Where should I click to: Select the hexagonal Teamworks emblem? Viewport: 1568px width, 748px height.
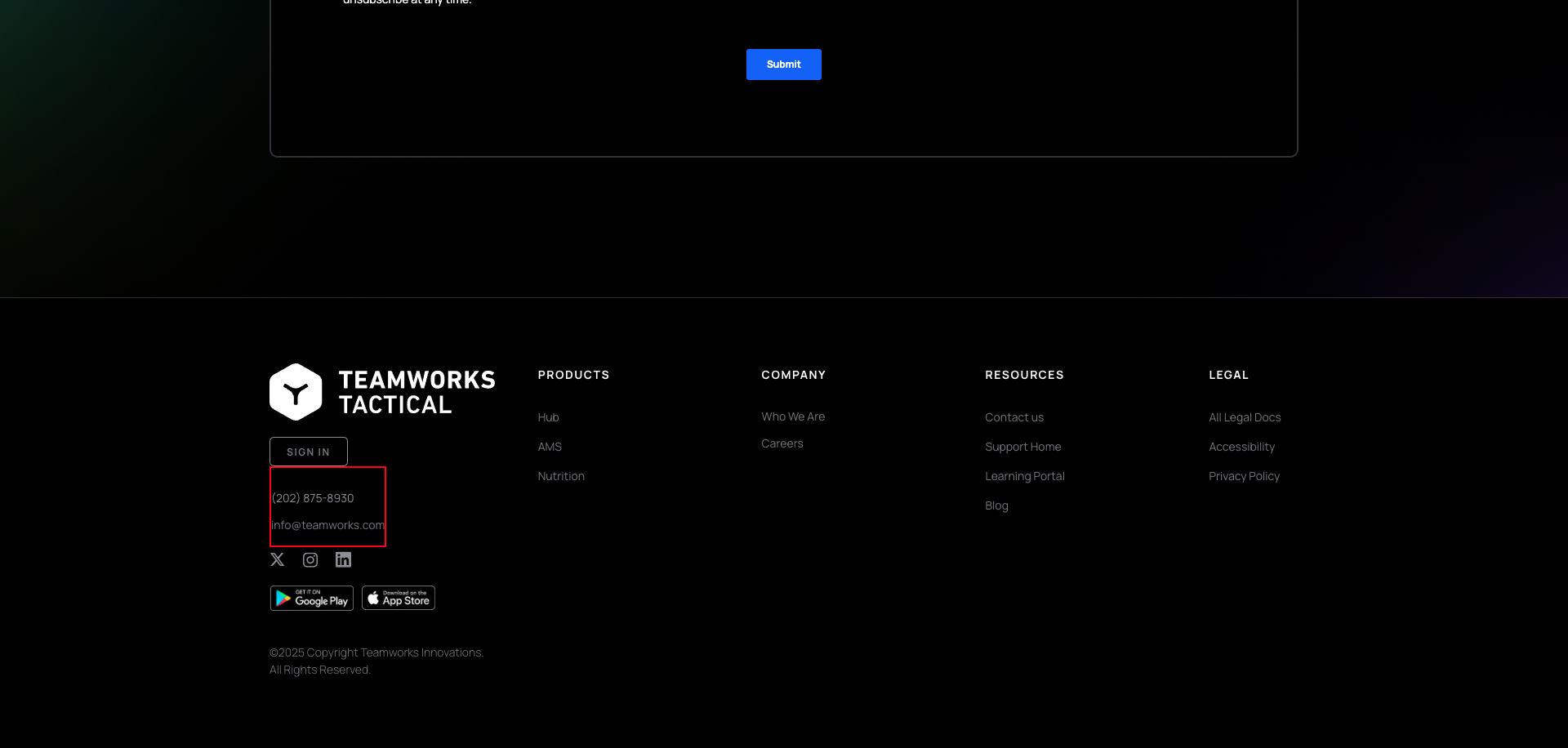[x=296, y=391]
